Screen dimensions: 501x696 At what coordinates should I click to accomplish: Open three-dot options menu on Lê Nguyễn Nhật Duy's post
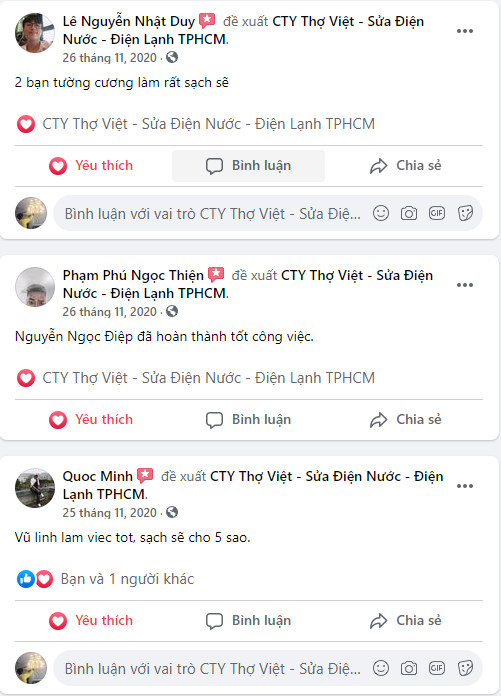[x=465, y=31]
